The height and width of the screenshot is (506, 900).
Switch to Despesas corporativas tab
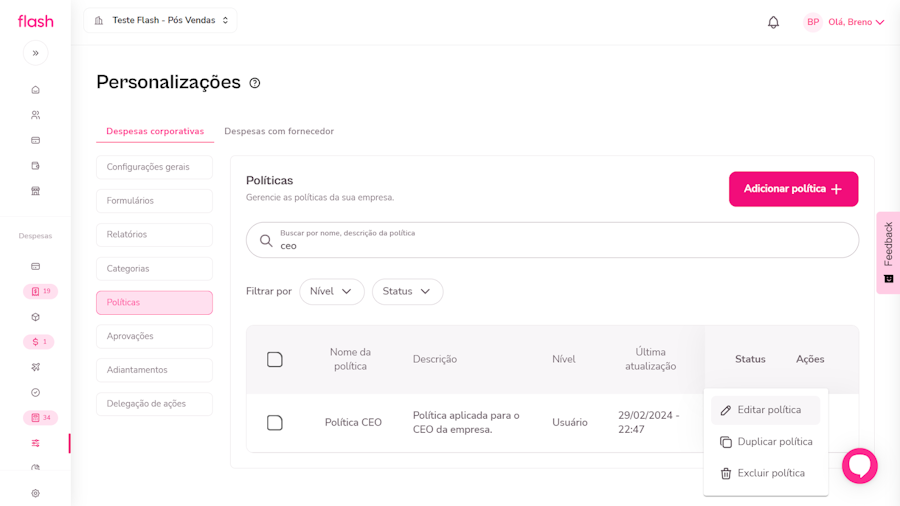(x=155, y=131)
